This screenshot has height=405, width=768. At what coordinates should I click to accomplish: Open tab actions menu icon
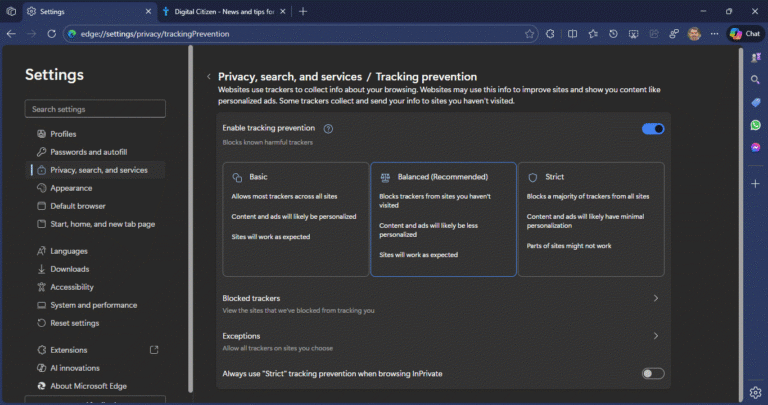pos(11,11)
